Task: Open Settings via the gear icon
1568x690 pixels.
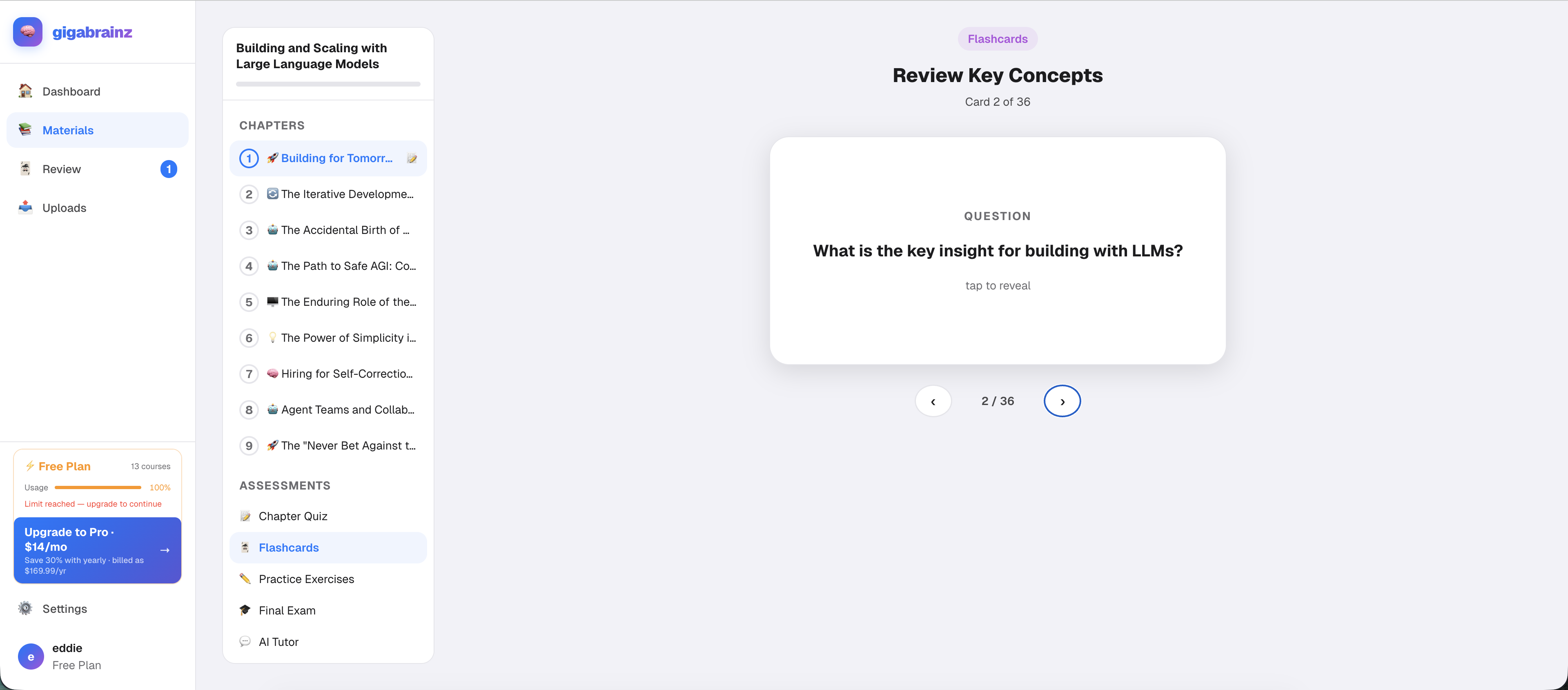Action: coord(25,608)
